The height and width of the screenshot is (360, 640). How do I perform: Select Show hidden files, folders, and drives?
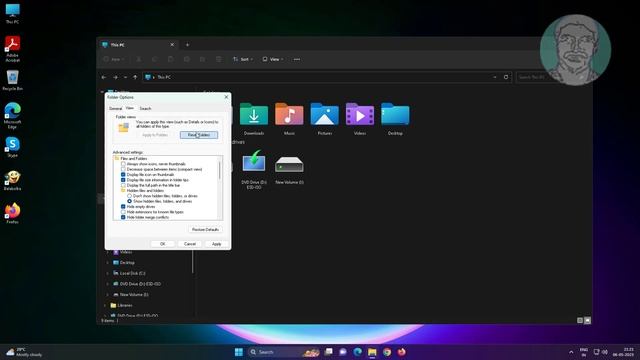pos(129,201)
